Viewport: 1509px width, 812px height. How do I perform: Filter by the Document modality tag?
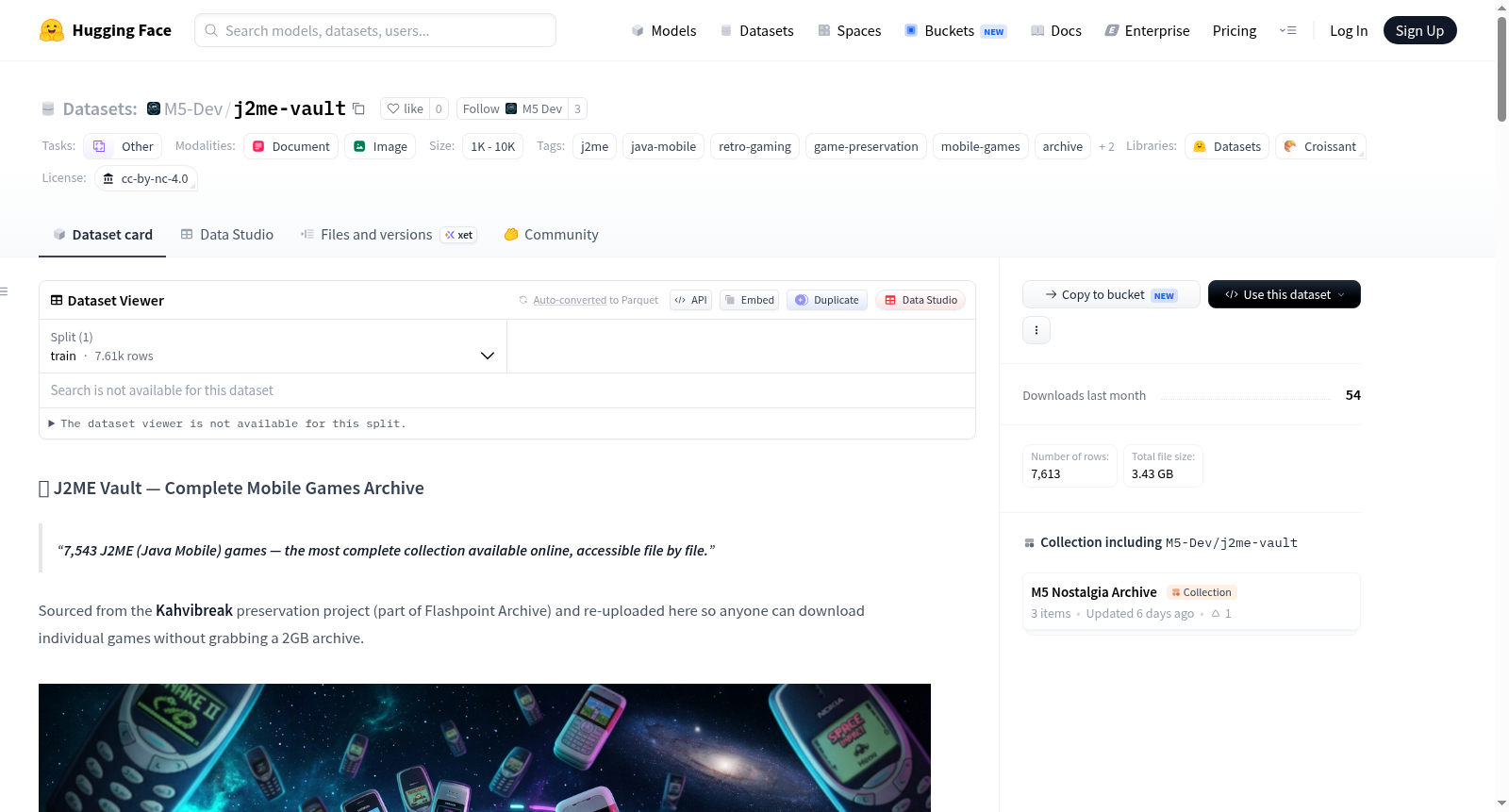tap(290, 146)
